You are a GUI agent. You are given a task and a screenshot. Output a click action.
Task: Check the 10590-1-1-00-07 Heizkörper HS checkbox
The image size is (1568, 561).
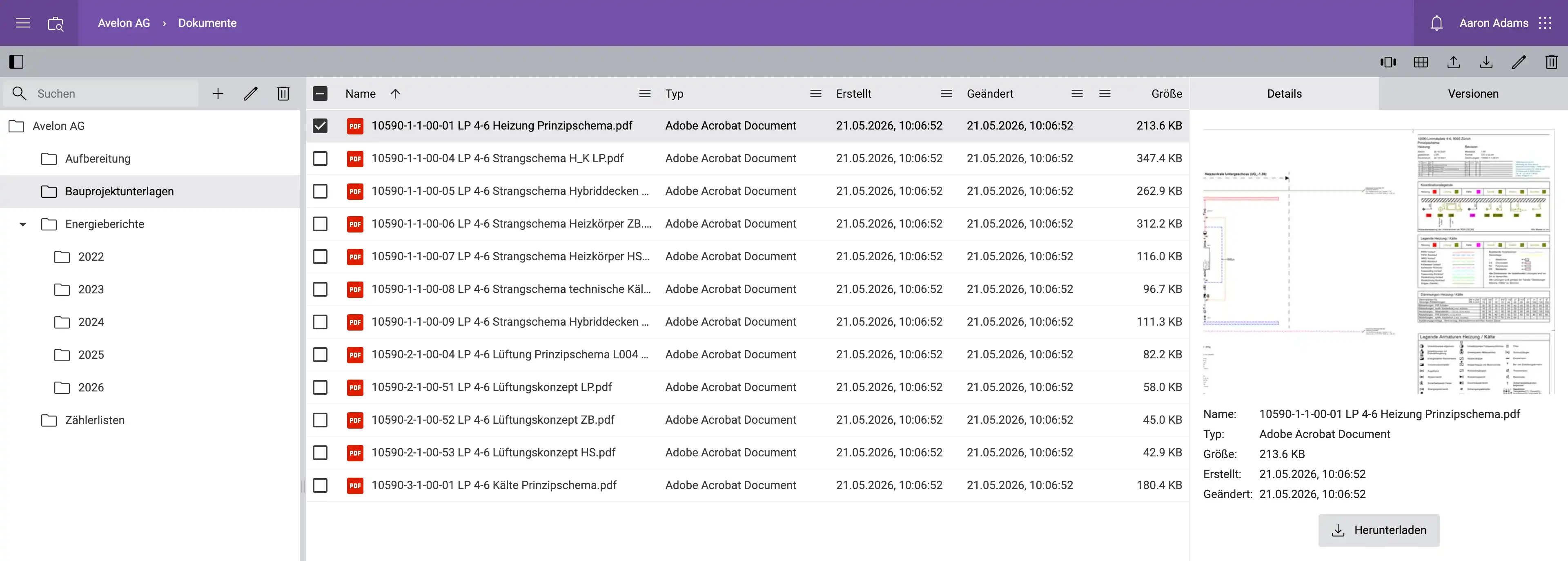coord(320,257)
